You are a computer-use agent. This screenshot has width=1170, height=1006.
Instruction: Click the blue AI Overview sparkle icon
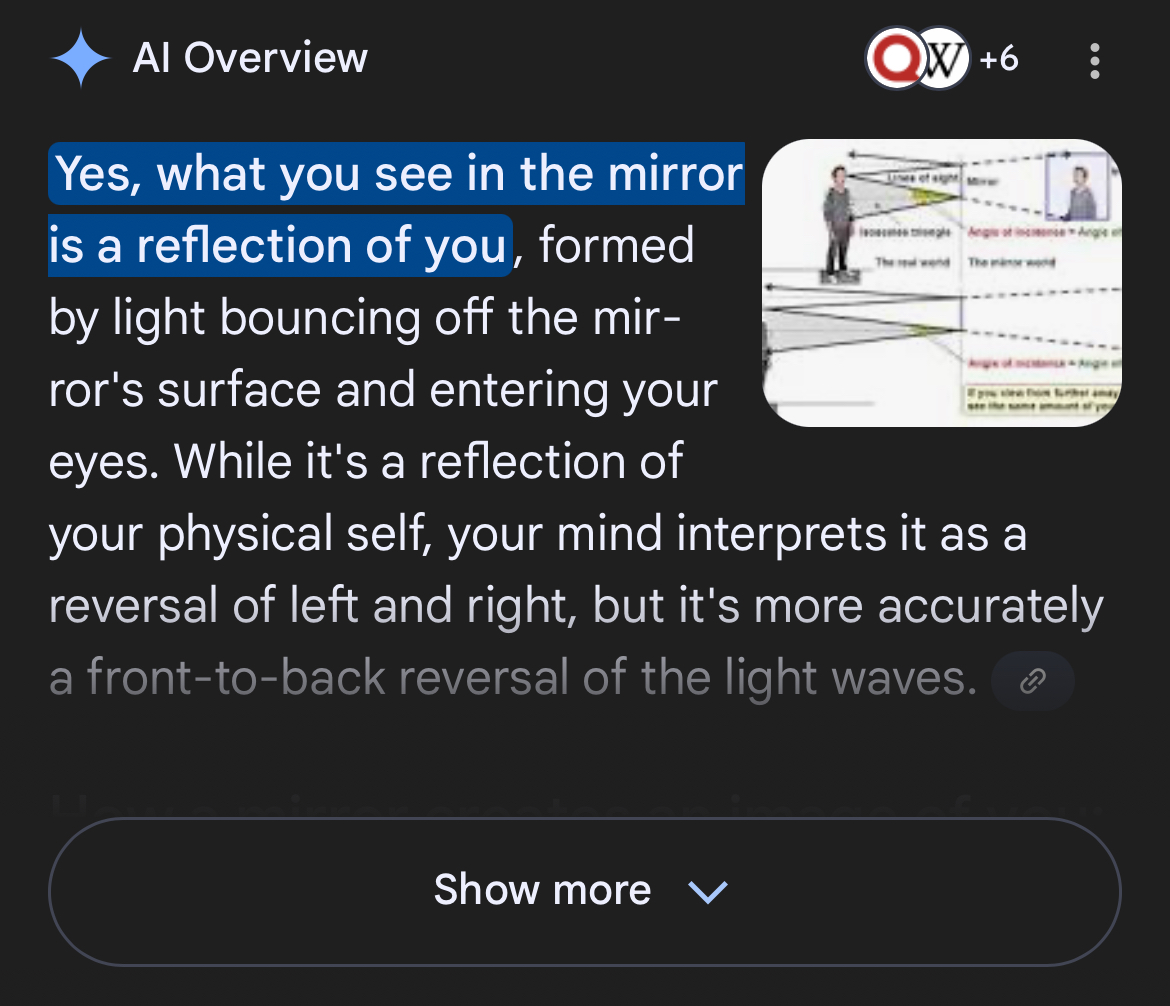pyautogui.click(x=80, y=60)
